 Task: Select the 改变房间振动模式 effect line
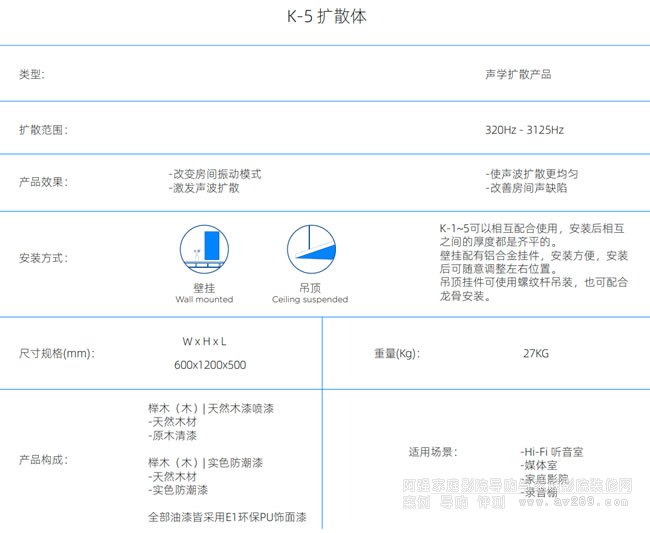[x=215, y=174]
